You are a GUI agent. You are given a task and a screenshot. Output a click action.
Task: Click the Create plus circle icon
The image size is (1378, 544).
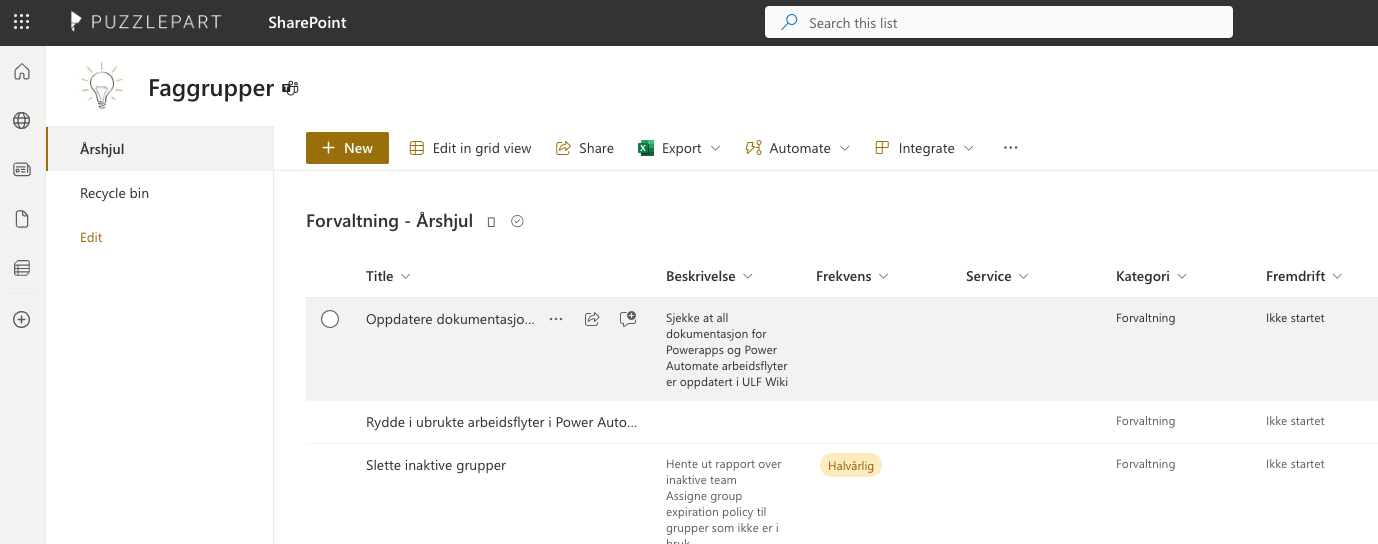tap(22, 320)
